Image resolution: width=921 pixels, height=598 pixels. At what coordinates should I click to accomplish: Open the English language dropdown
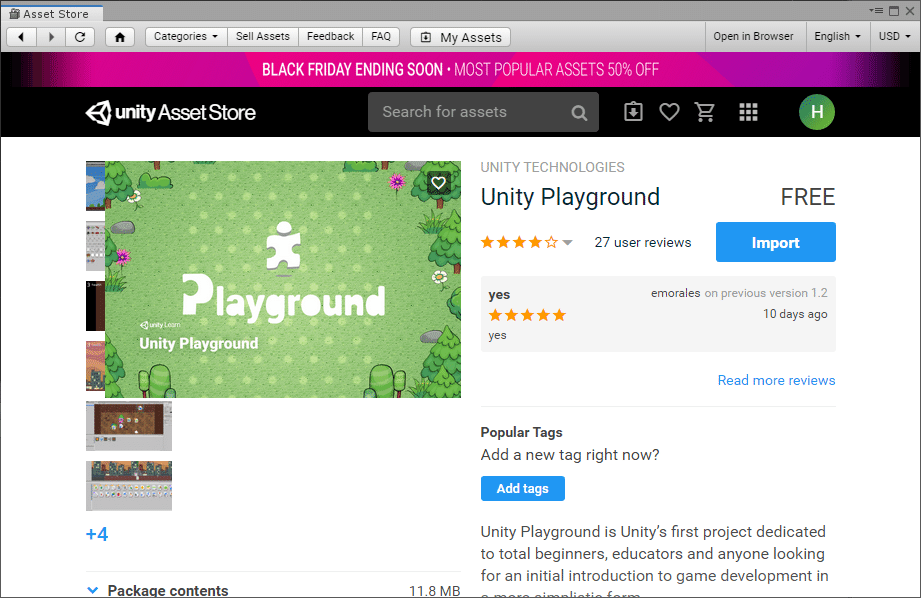coord(837,36)
